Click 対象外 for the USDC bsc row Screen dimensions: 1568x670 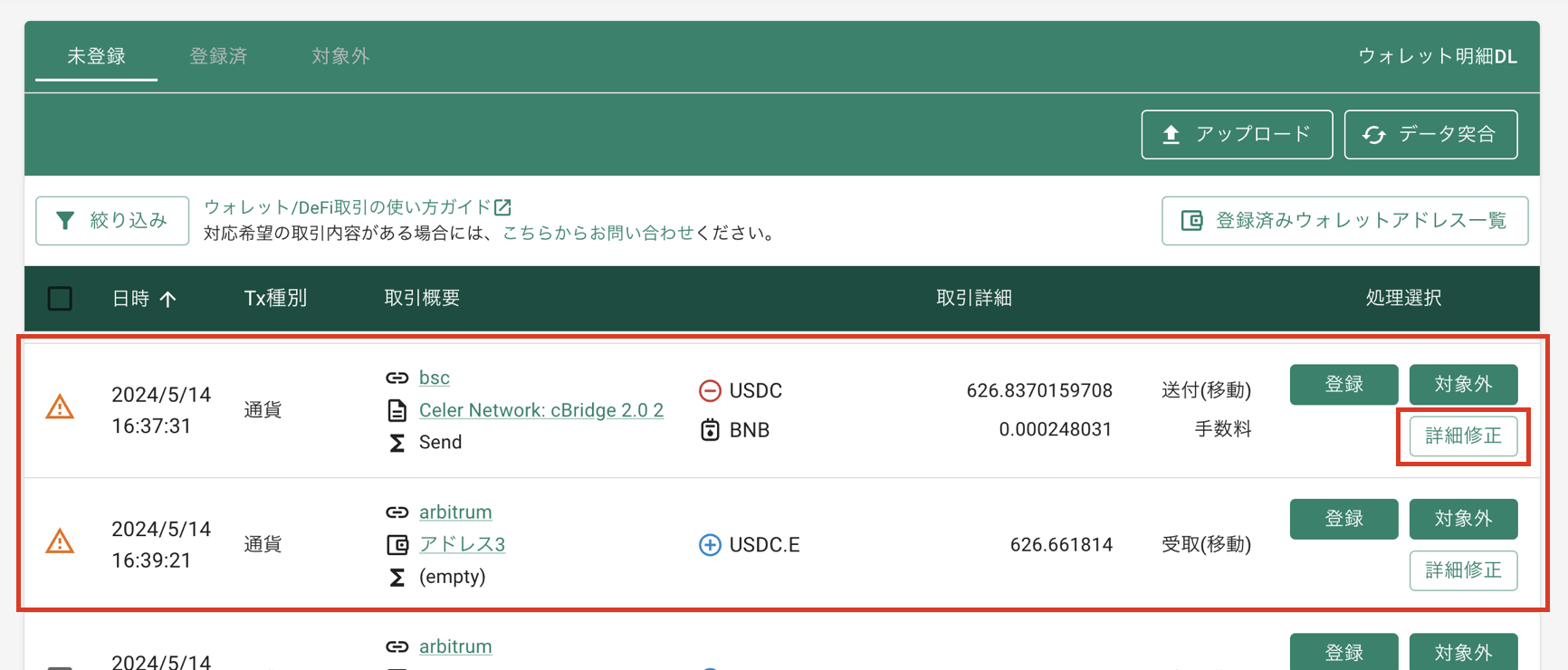tap(1463, 385)
